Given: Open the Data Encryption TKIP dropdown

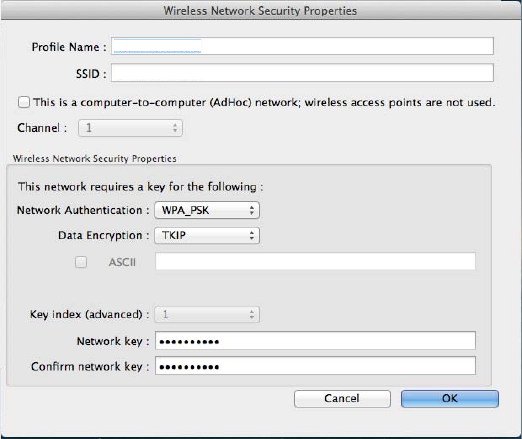Looking at the screenshot, I should point(207,235).
